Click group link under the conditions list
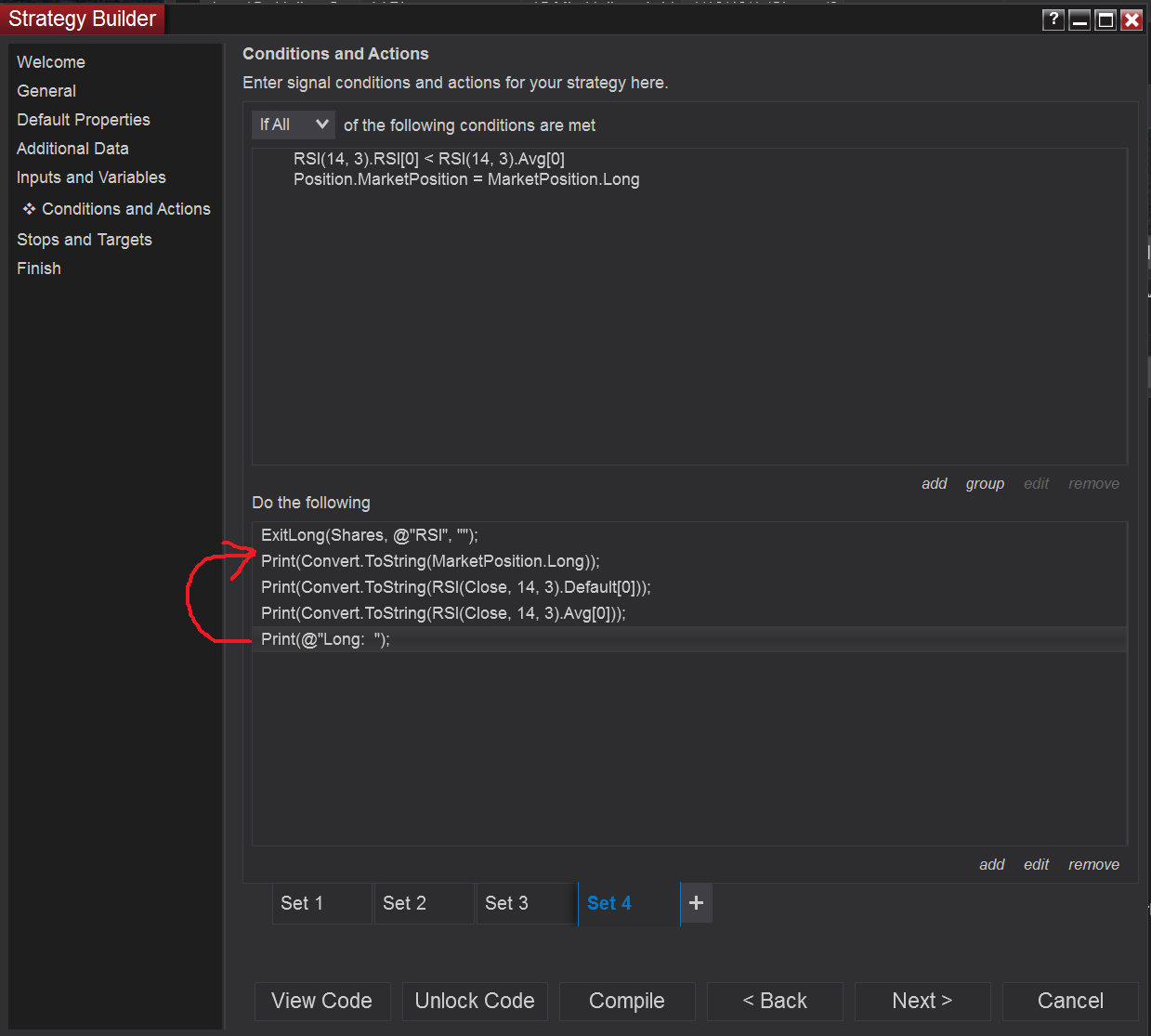This screenshot has height=1036, width=1151. 985,484
